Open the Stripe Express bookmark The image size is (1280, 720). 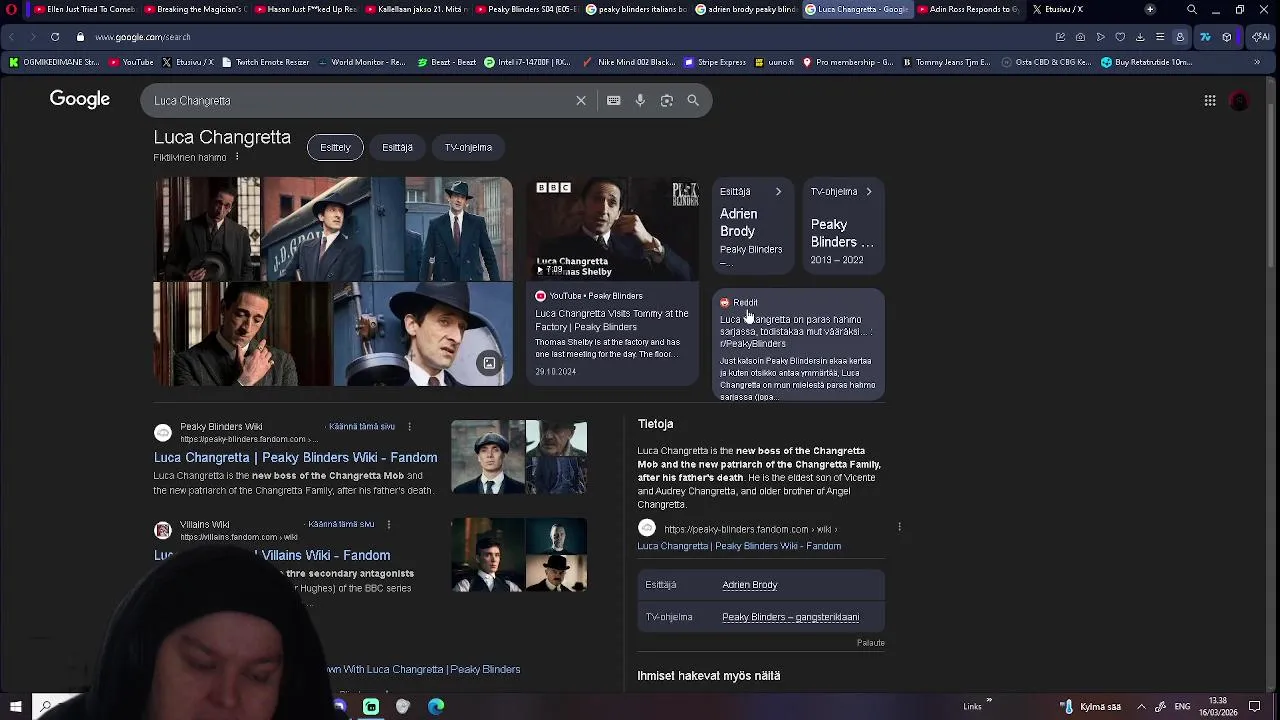715,62
